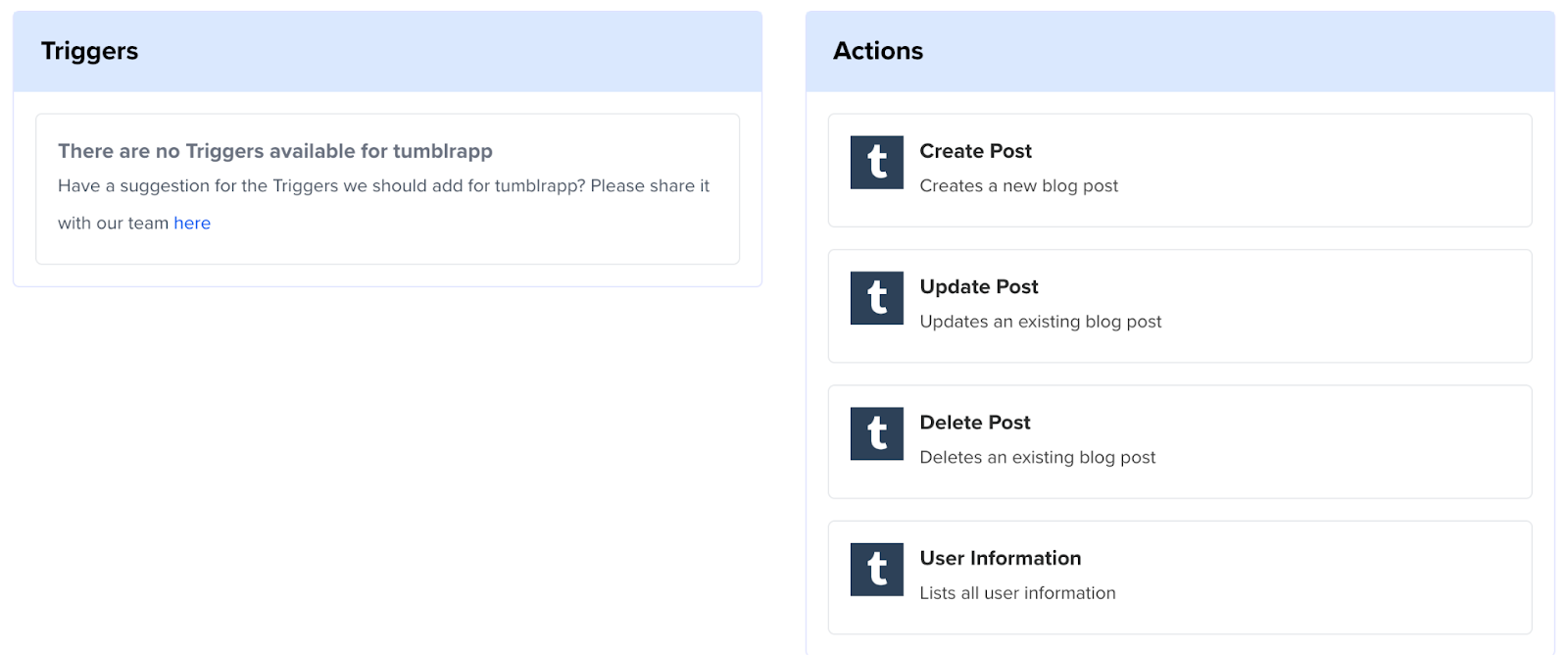1568x655 pixels.
Task: Click the Triggers panel heading
Action: [x=89, y=51]
